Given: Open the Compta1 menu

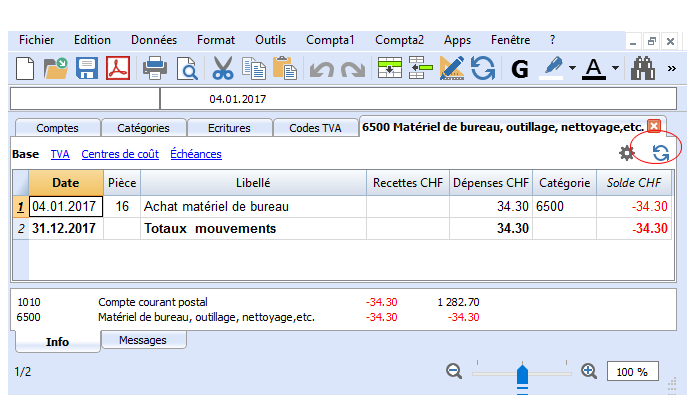Looking at the screenshot, I should (330, 40).
